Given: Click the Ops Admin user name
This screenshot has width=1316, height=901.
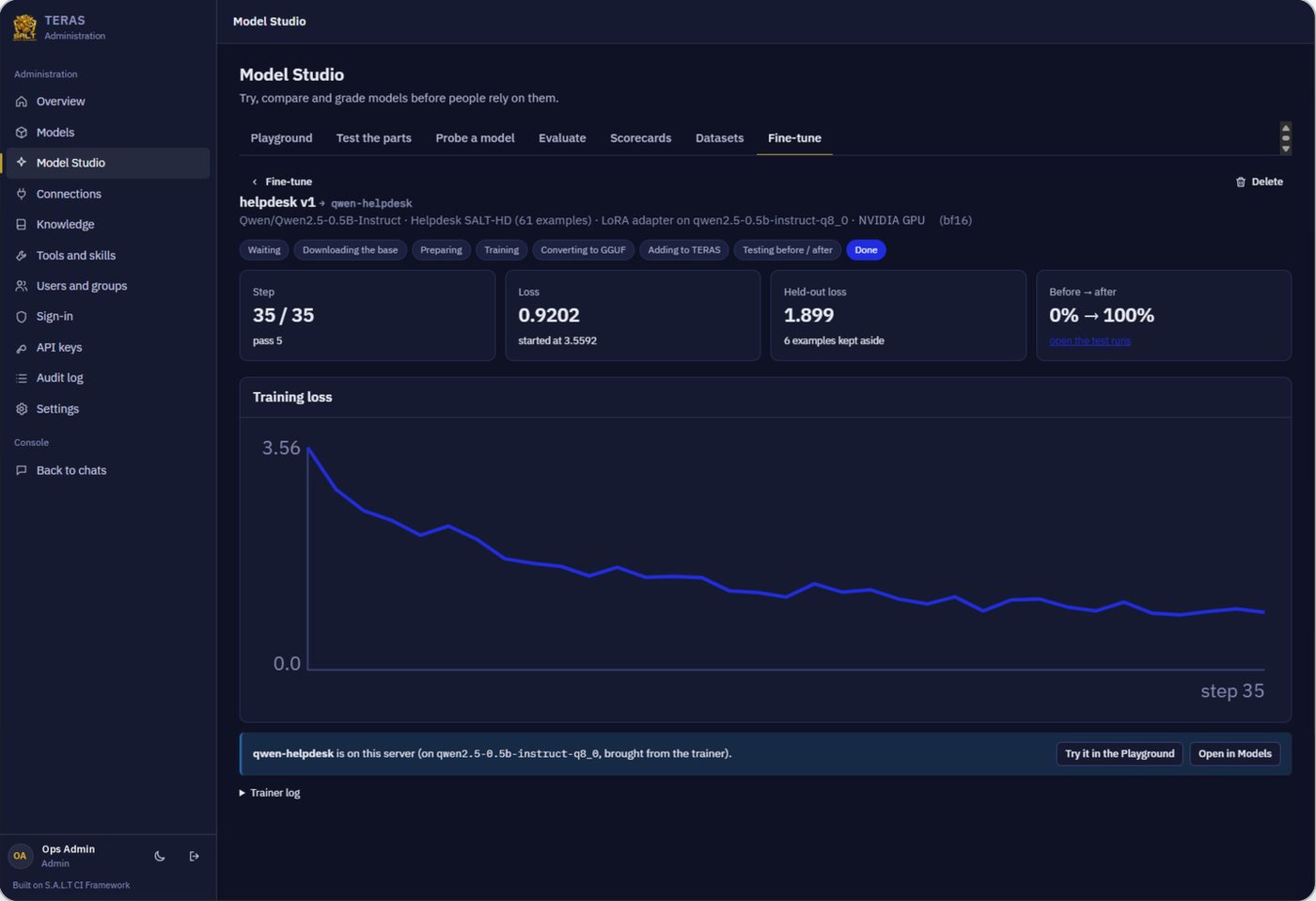Looking at the screenshot, I should click(69, 849).
